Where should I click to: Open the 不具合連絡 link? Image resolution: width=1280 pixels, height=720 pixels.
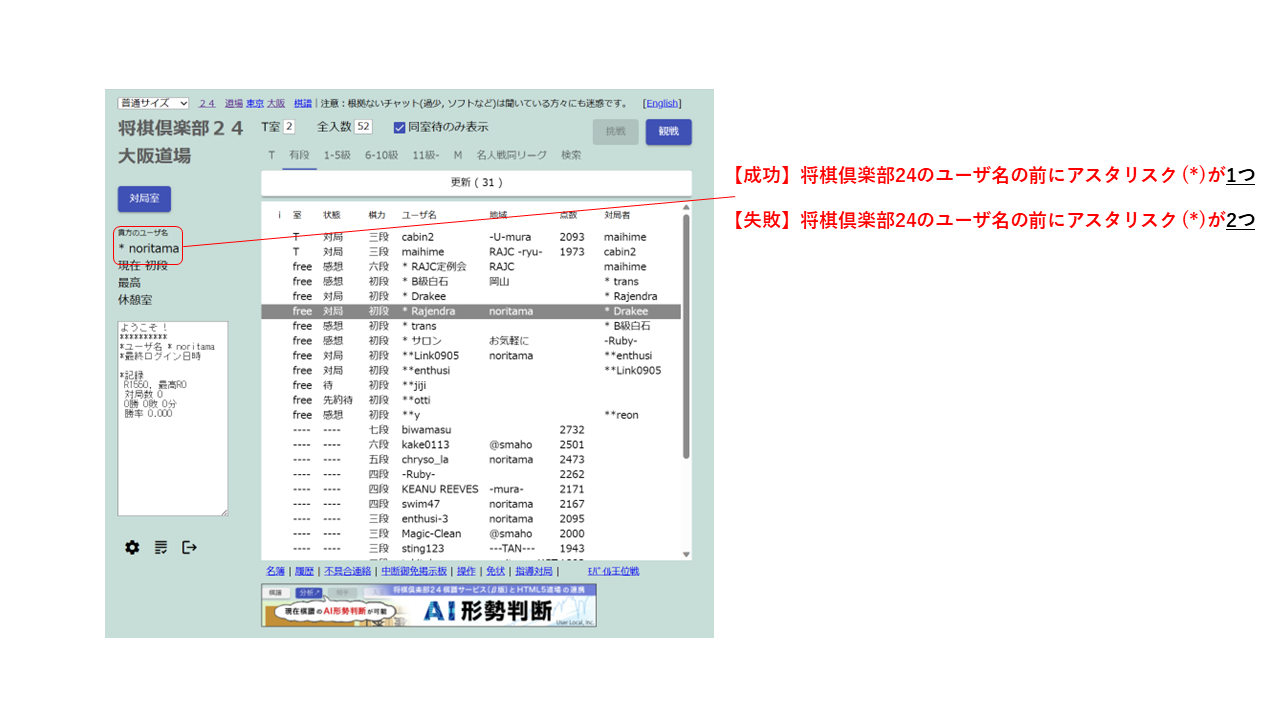coord(347,571)
